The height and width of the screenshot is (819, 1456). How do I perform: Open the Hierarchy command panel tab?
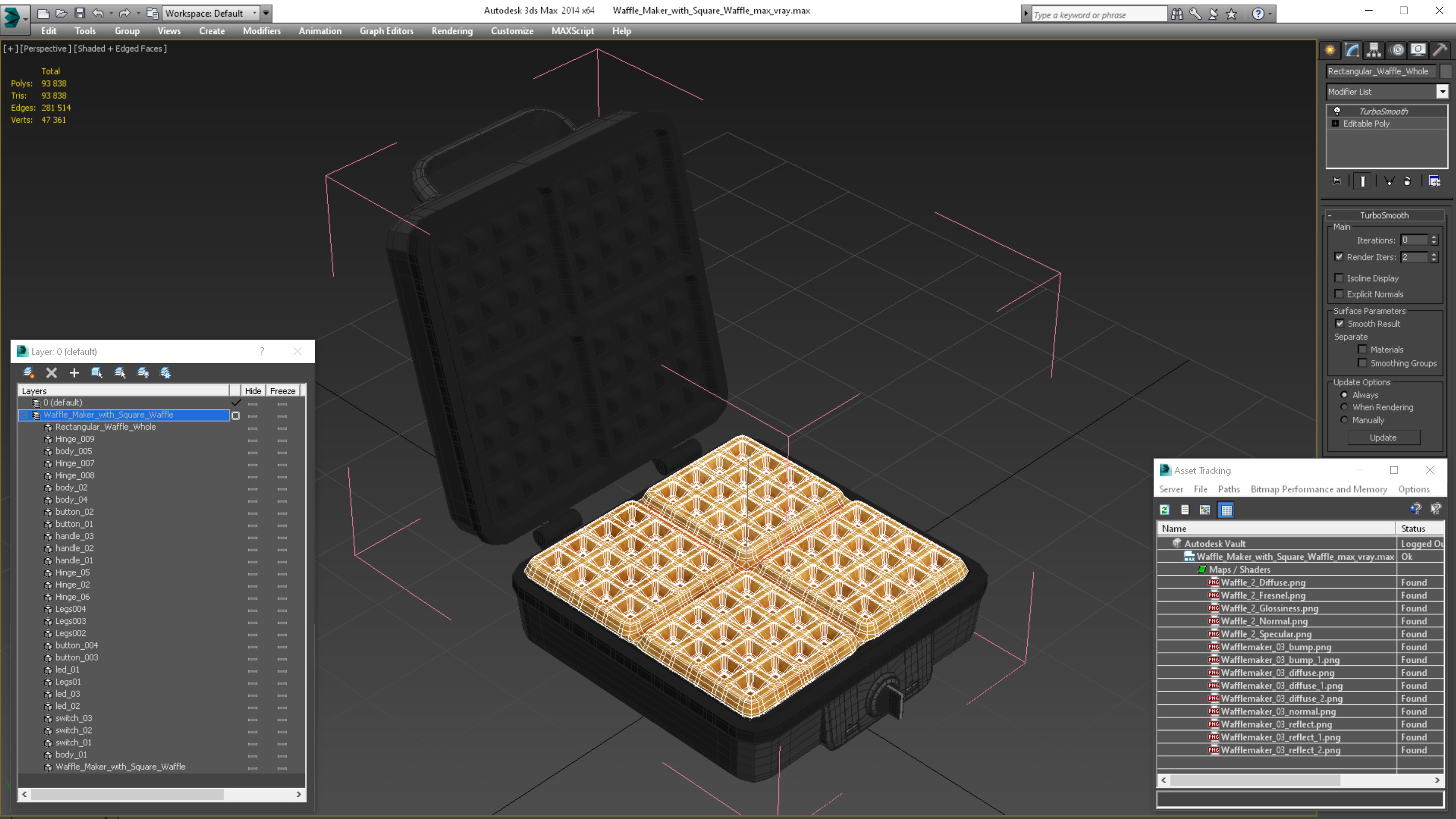click(1374, 51)
